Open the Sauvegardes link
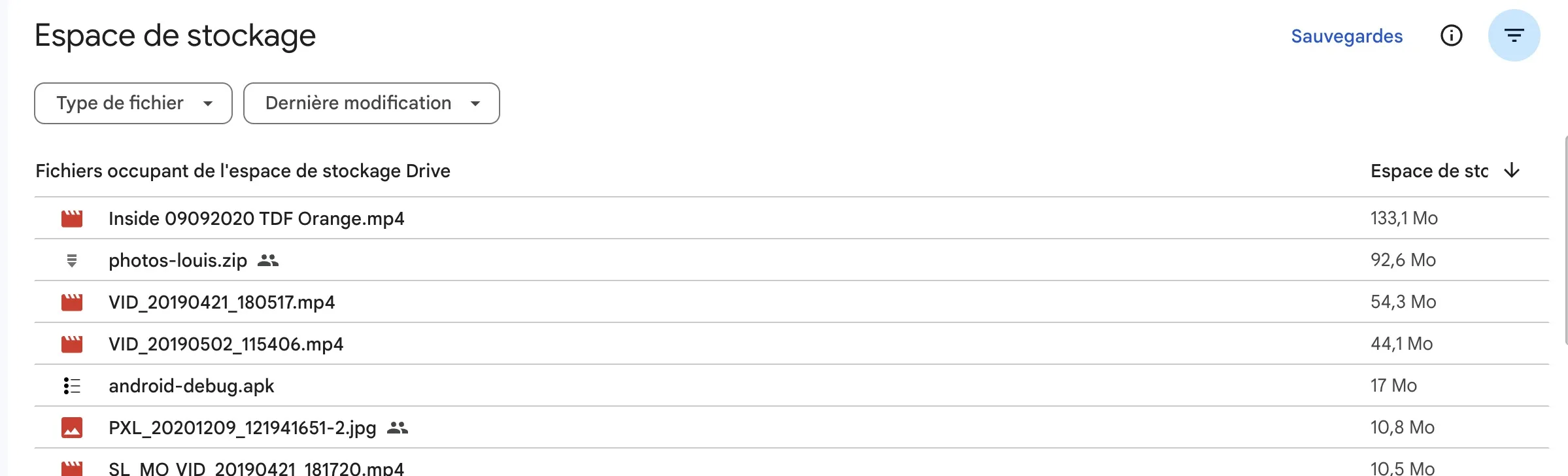Screen dimensions: 1568x476 1346,36
